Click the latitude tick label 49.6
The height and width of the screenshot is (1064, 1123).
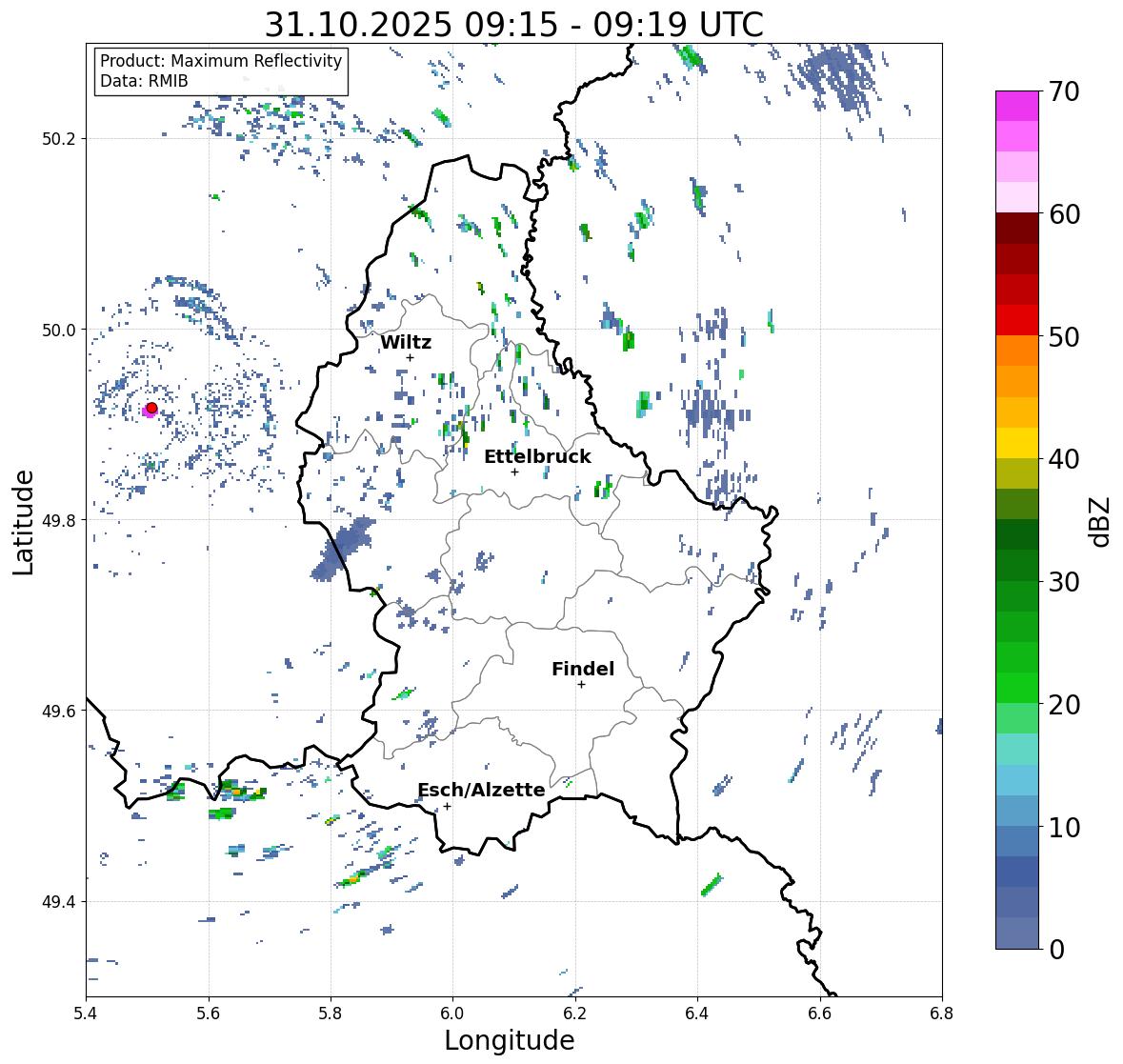[x=59, y=711]
